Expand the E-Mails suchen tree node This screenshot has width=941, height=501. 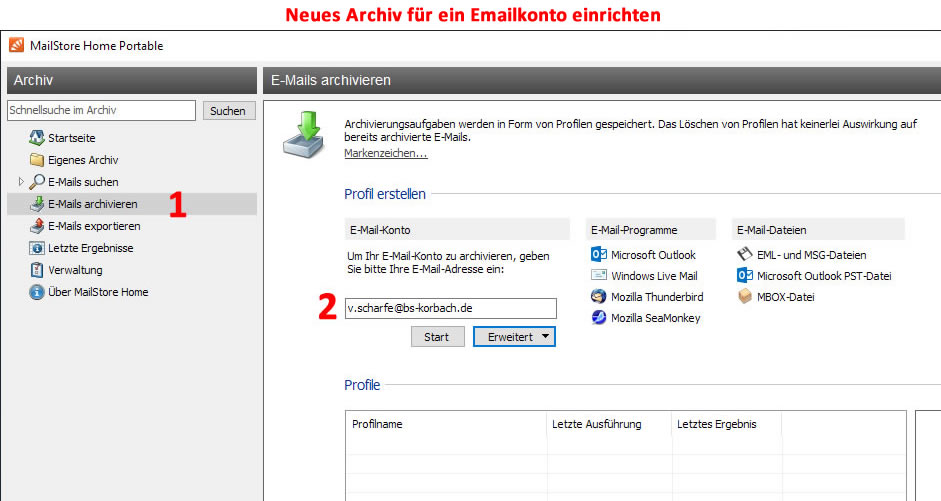pos(21,181)
